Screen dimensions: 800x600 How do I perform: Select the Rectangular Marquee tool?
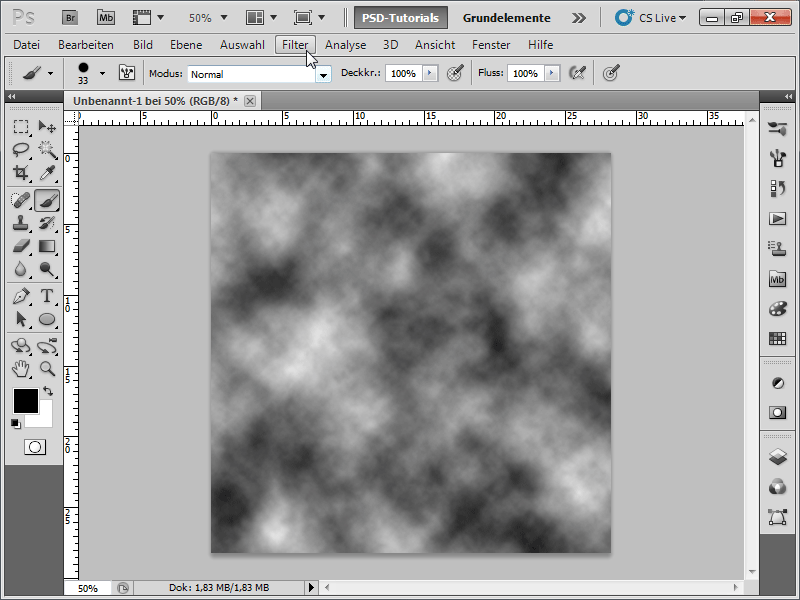pos(21,126)
